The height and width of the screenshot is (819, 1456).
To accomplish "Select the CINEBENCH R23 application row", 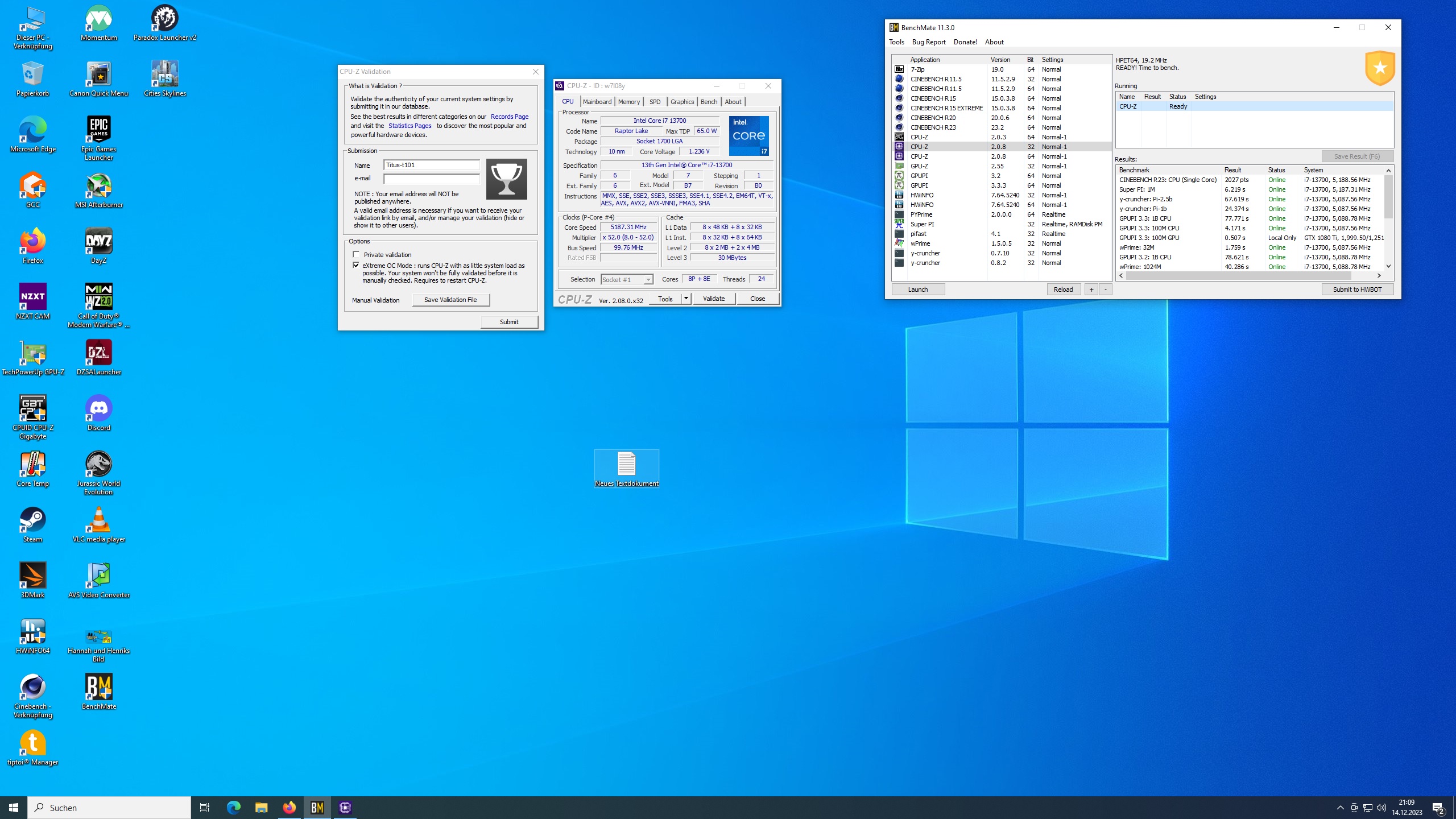I will 1001,127.
